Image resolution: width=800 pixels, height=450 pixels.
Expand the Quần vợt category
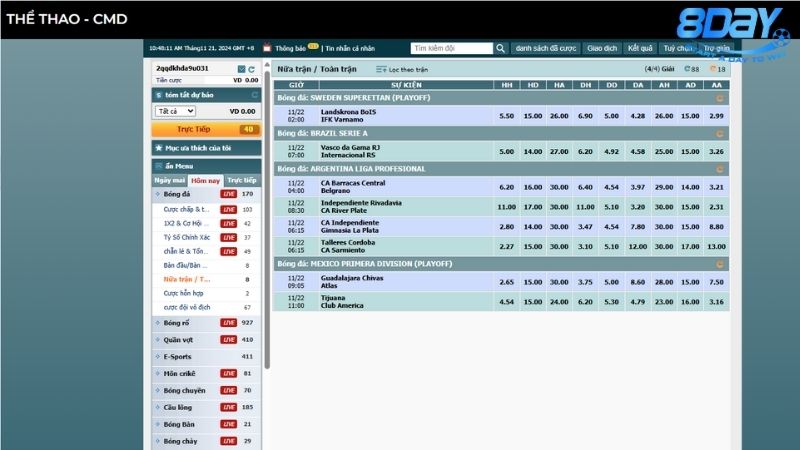pos(158,340)
